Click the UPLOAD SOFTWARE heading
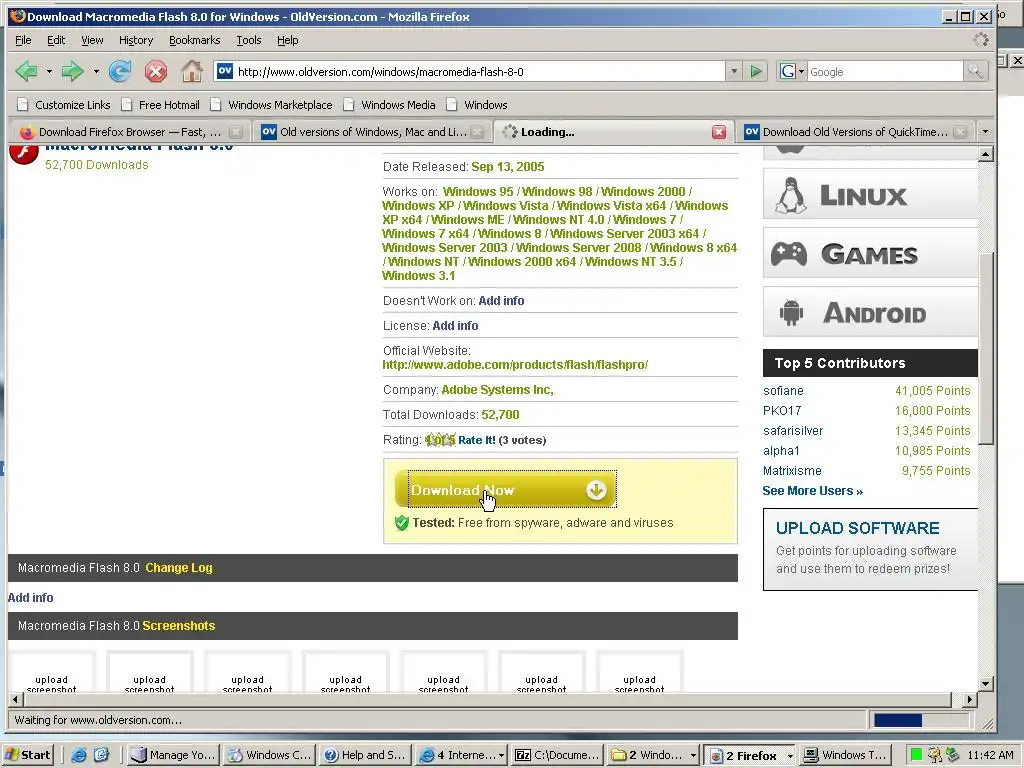 [x=857, y=528]
